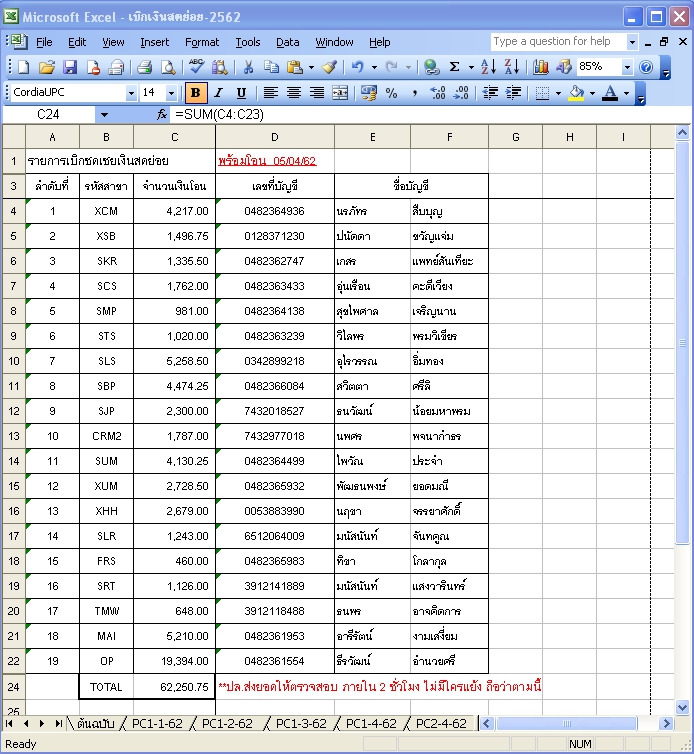Switch to the PC1-1-62 sheet tab
The image size is (694, 754).
click(x=157, y=723)
